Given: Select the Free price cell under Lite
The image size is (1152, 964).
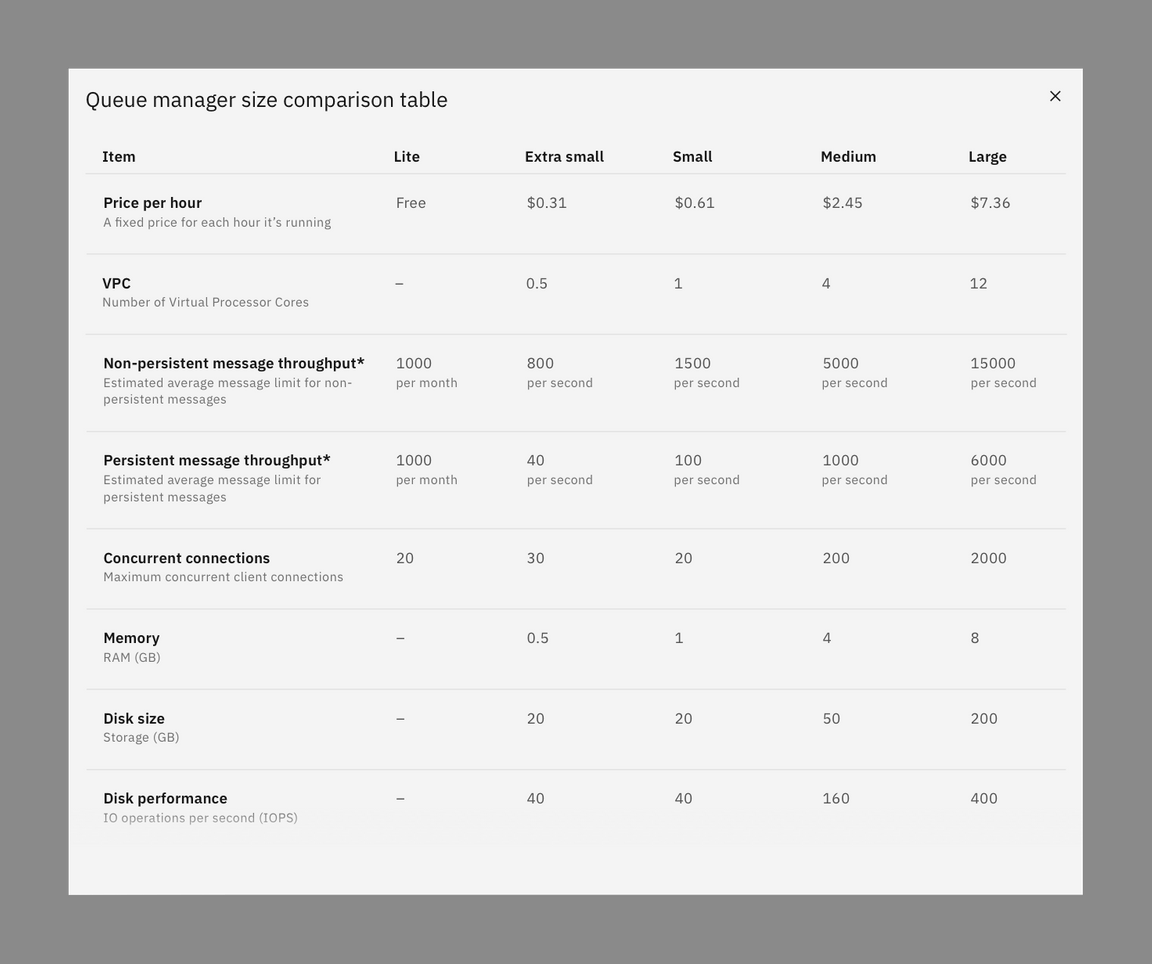Looking at the screenshot, I should (x=410, y=202).
